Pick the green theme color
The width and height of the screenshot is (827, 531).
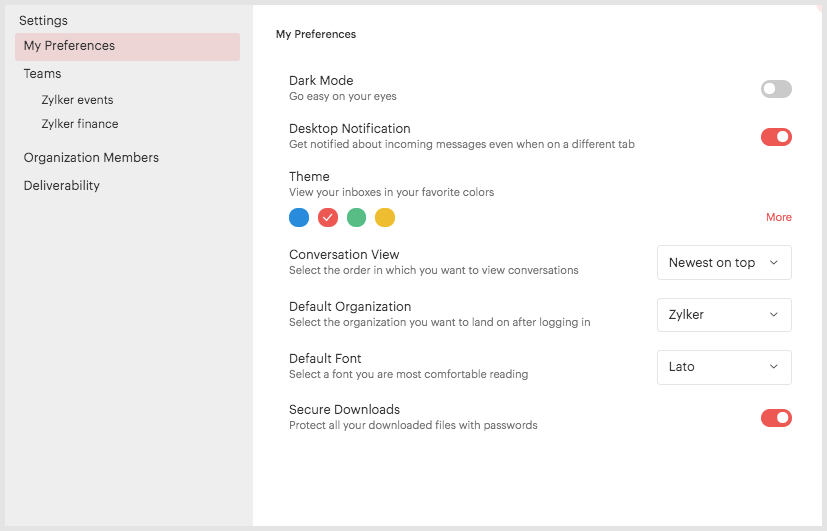click(357, 217)
